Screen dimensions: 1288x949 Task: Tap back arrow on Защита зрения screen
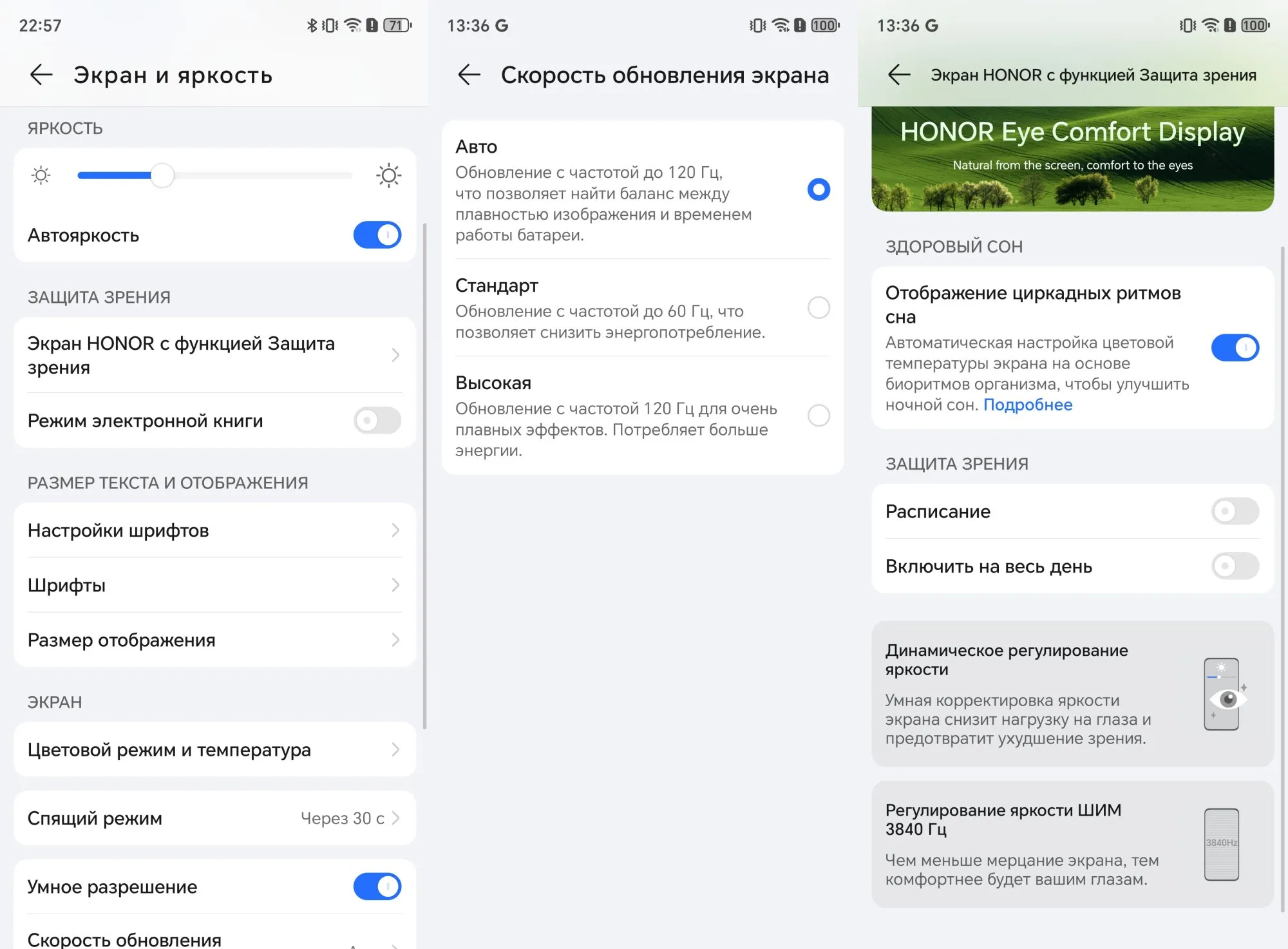899,75
